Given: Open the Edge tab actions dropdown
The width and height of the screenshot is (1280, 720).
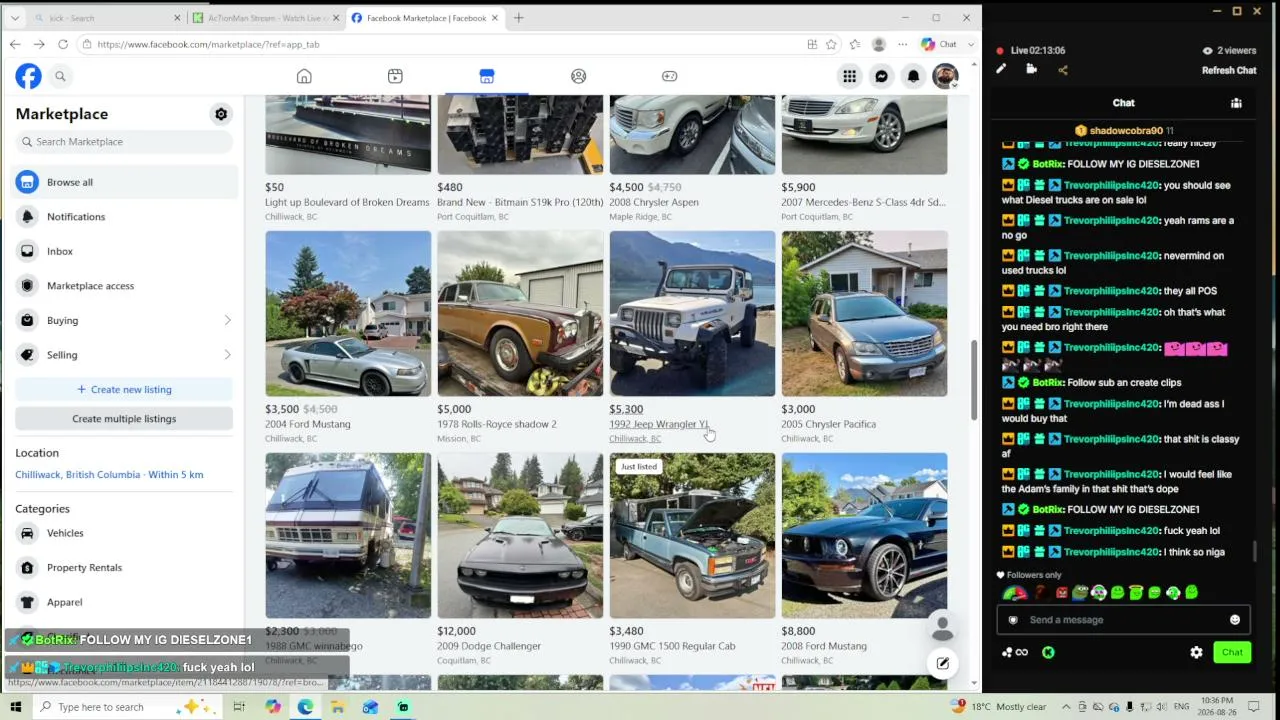Looking at the screenshot, I should (14, 18).
